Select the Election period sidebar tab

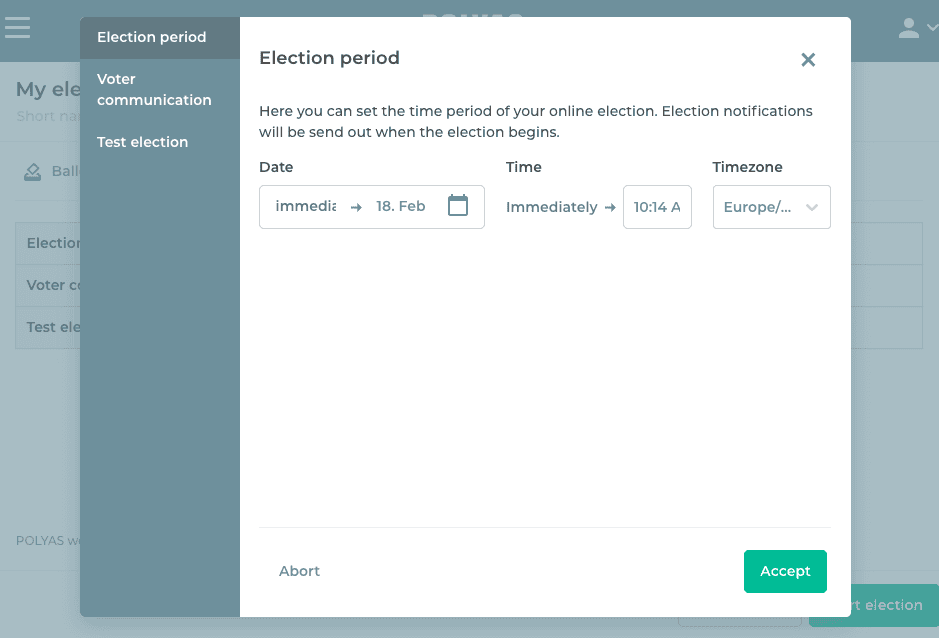152,37
